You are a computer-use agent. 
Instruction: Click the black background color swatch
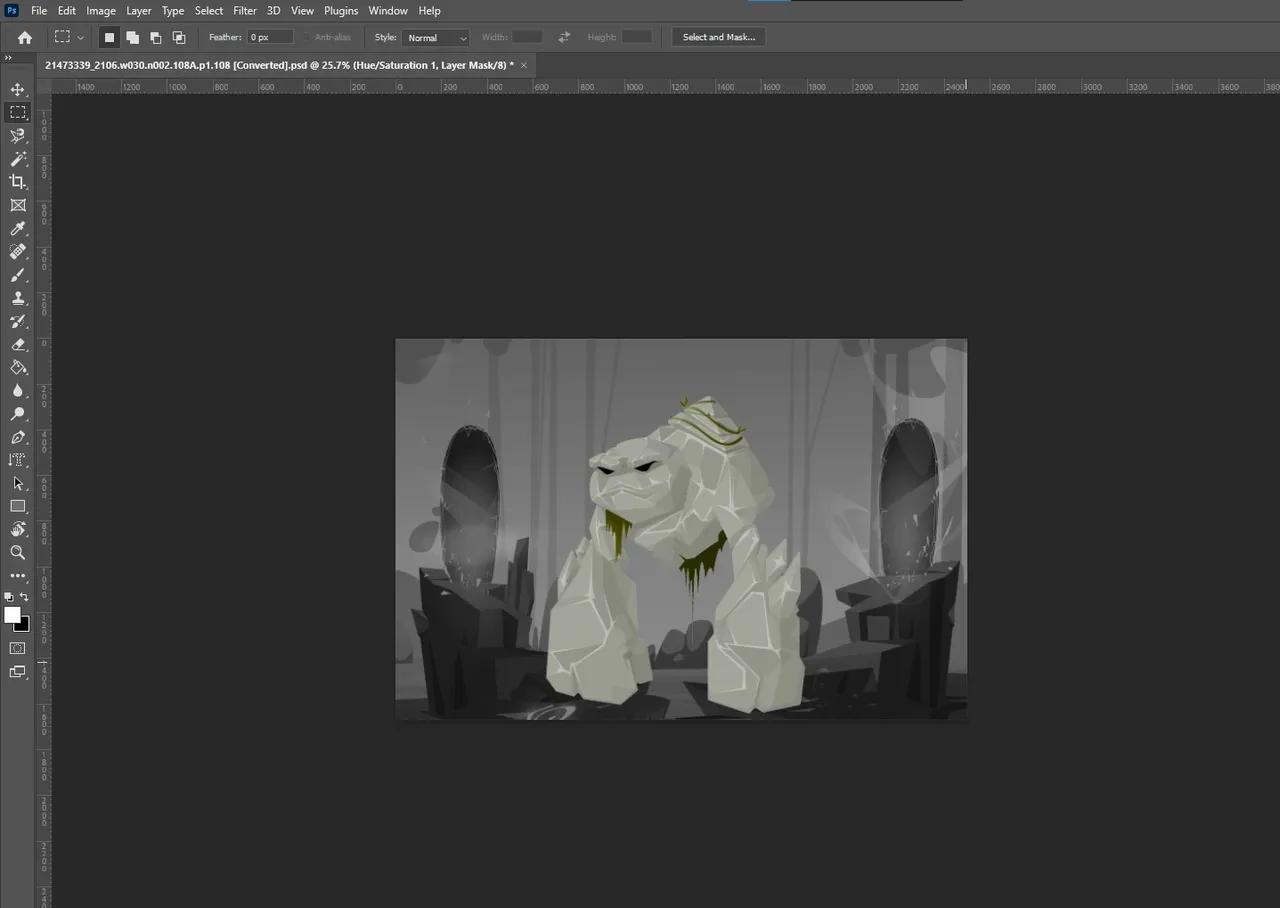coord(24,626)
